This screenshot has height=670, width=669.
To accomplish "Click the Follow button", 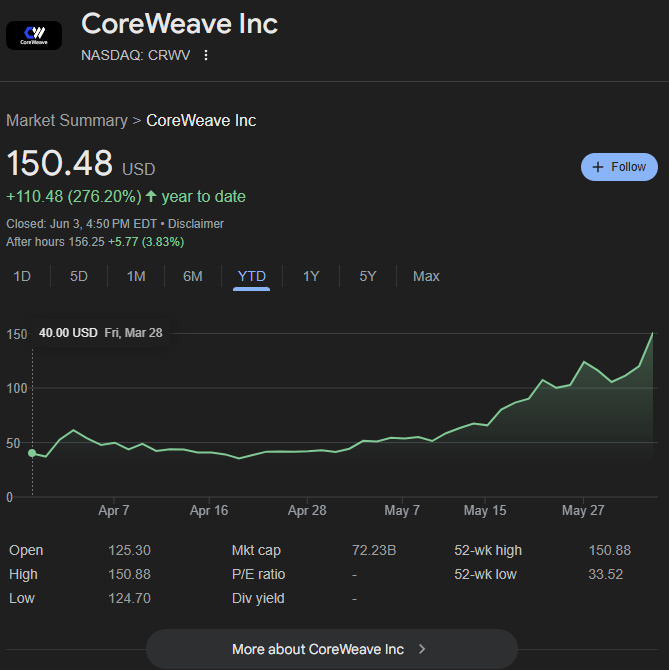I will tap(619, 167).
